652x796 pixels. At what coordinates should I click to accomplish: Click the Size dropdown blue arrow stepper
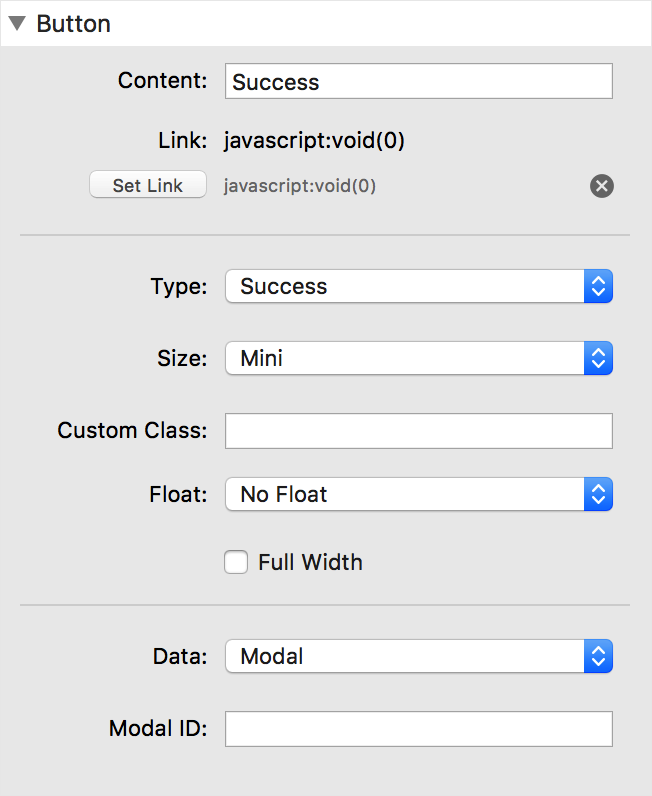(599, 358)
